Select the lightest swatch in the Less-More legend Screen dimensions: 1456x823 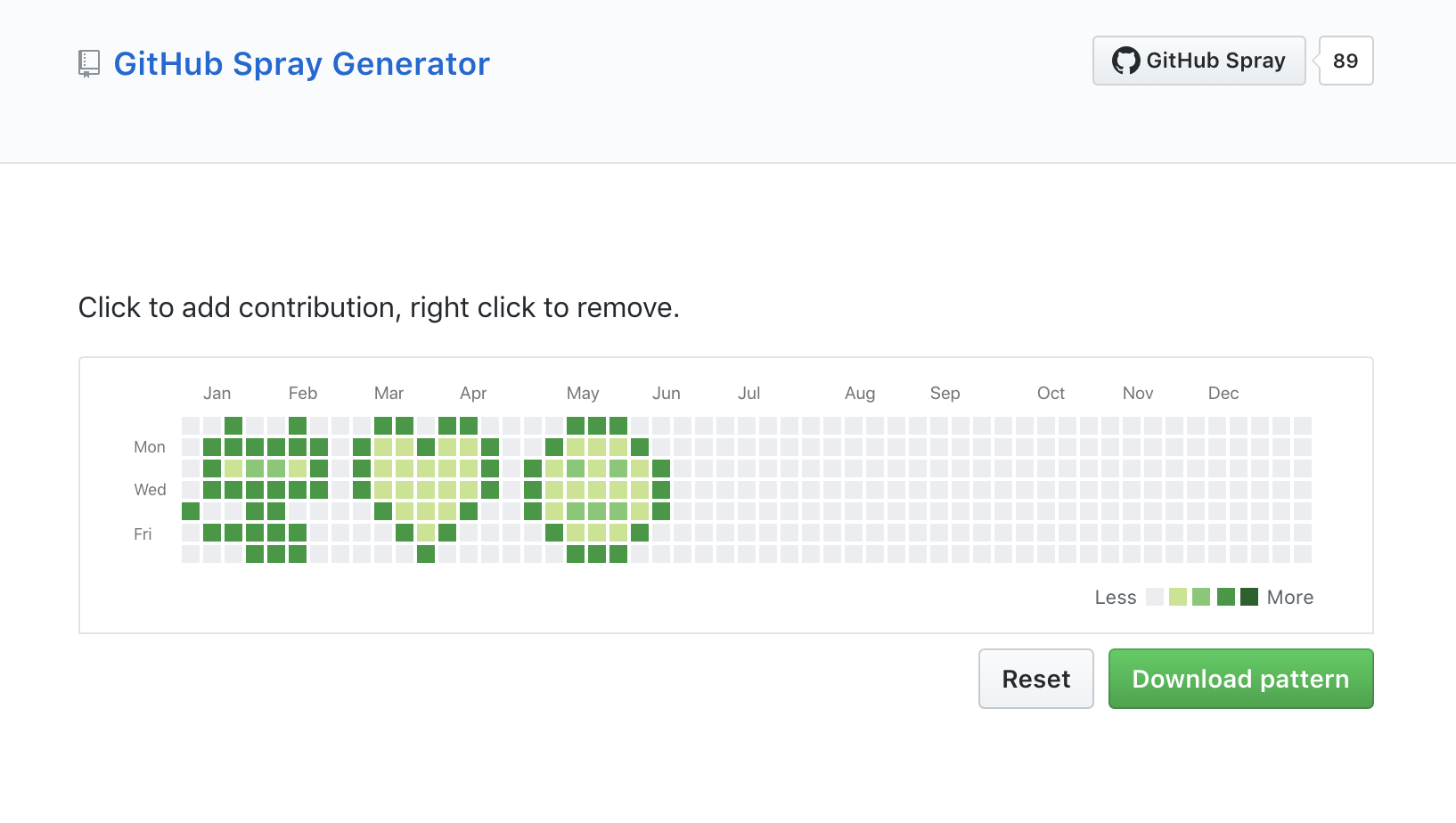pos(1154,597)
